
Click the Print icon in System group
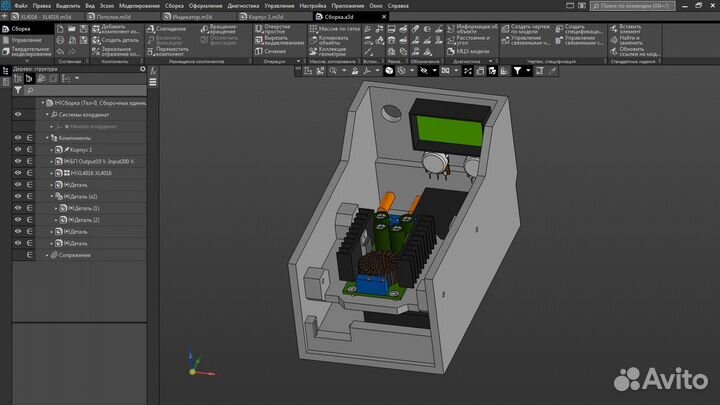click(x=60, y=40)
